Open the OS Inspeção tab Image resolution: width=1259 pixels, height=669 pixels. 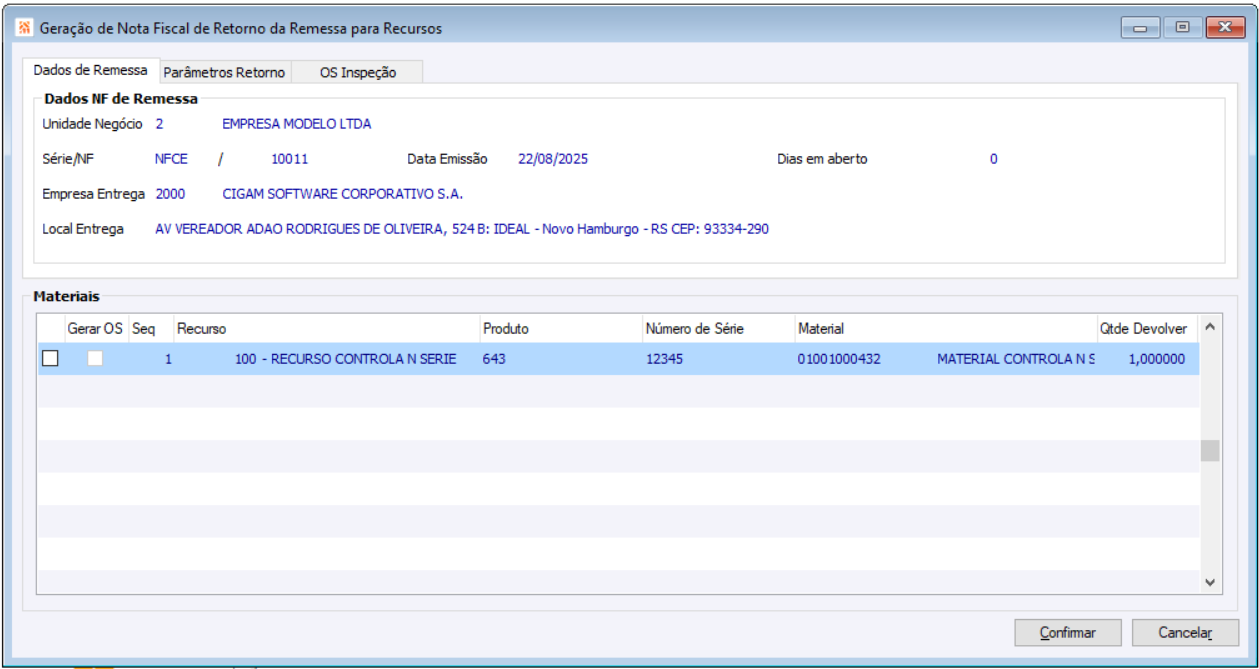point(358,72)
